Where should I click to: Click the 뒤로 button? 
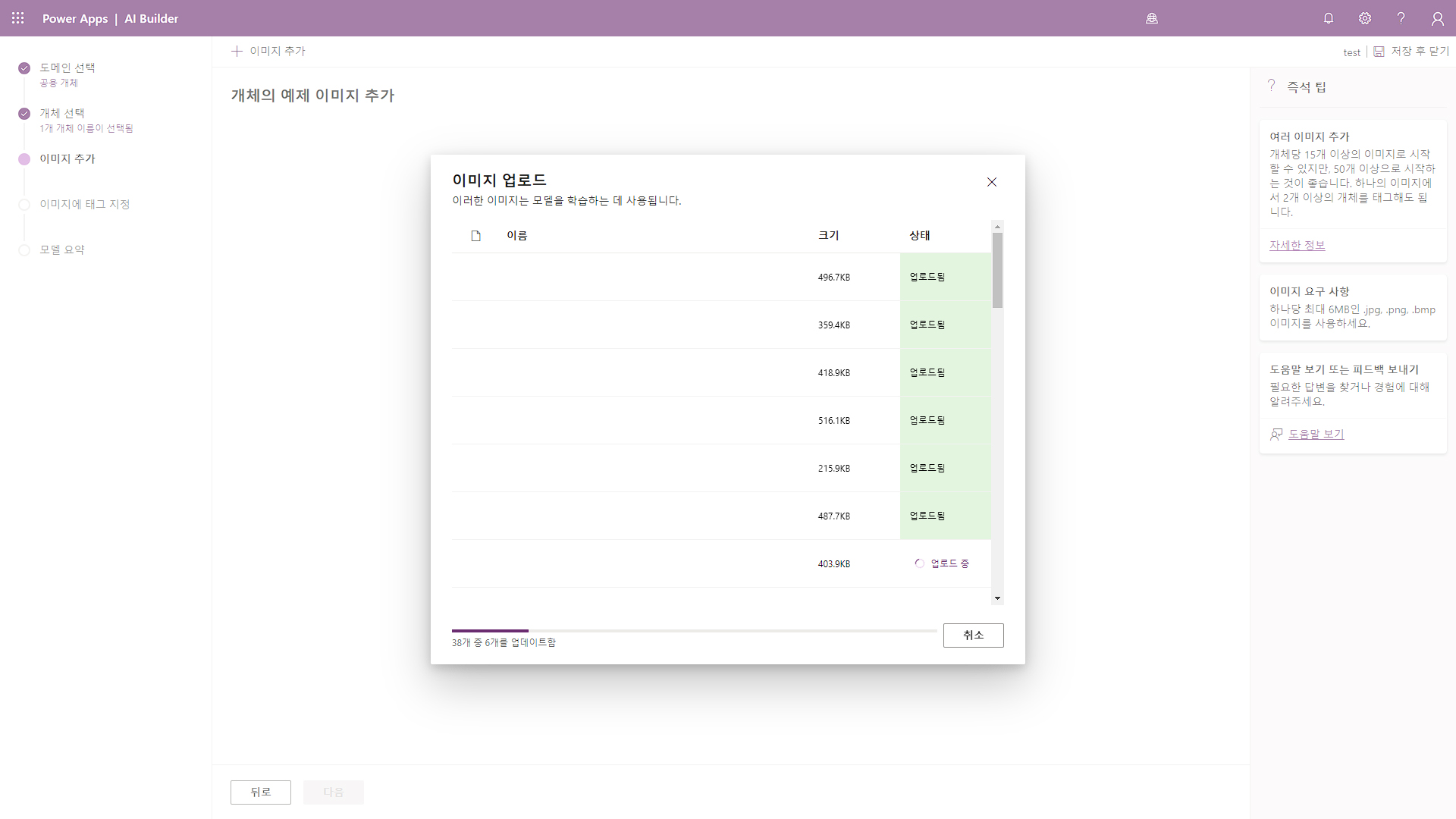260,792
